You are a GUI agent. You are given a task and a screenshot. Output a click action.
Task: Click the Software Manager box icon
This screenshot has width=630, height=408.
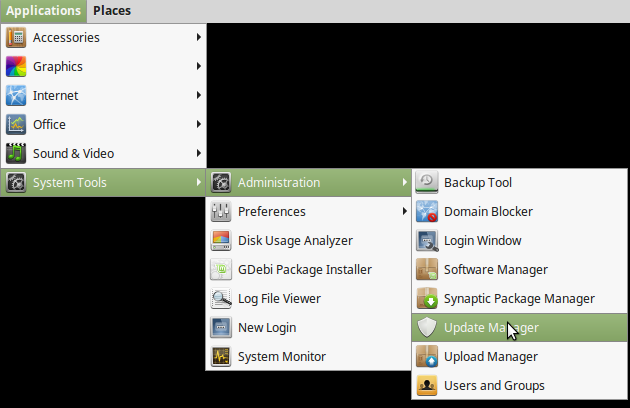427,269
